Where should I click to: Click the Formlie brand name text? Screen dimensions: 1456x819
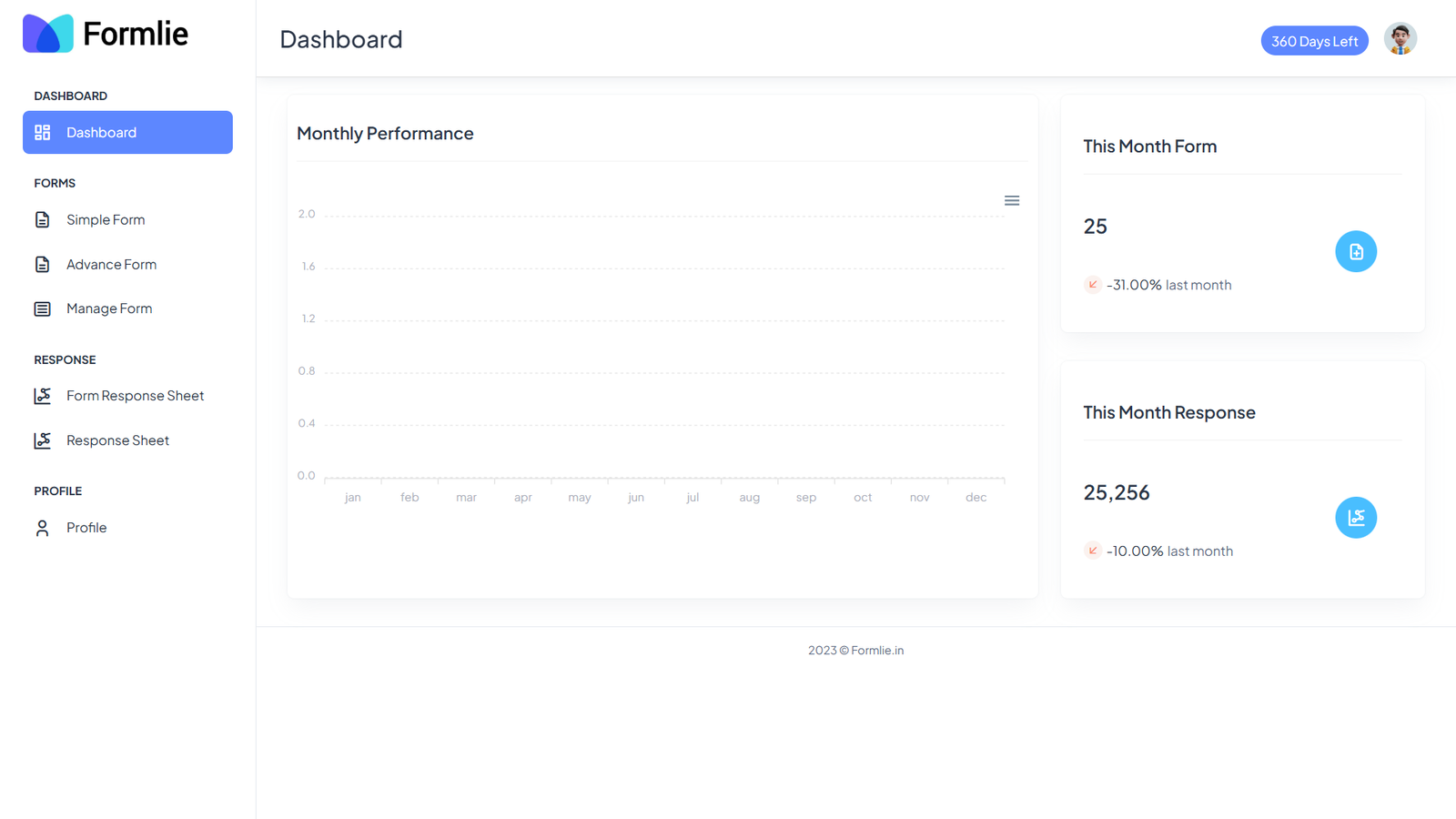click(x=136, y=34)
